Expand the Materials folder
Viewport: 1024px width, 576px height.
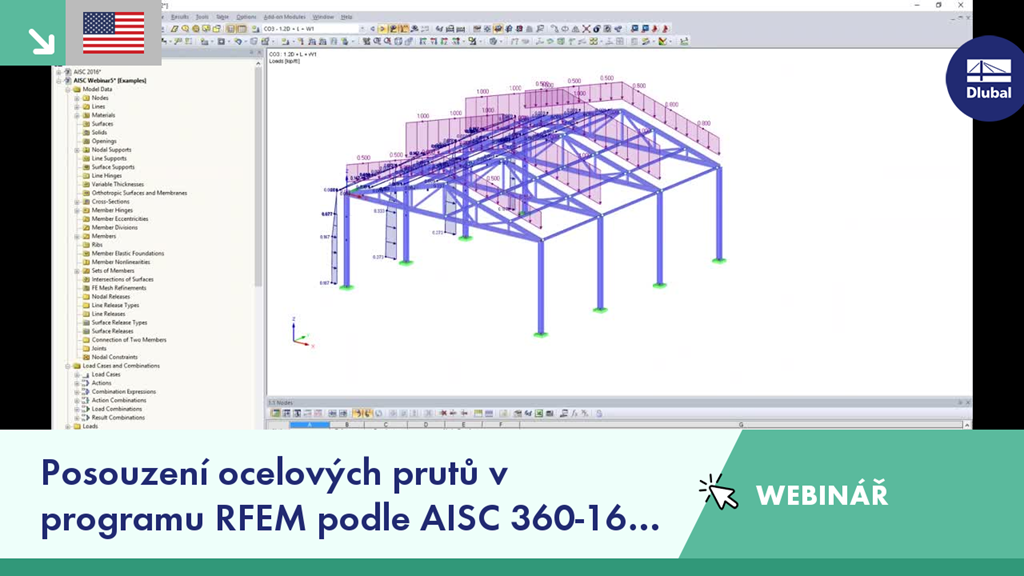(77, 115)
